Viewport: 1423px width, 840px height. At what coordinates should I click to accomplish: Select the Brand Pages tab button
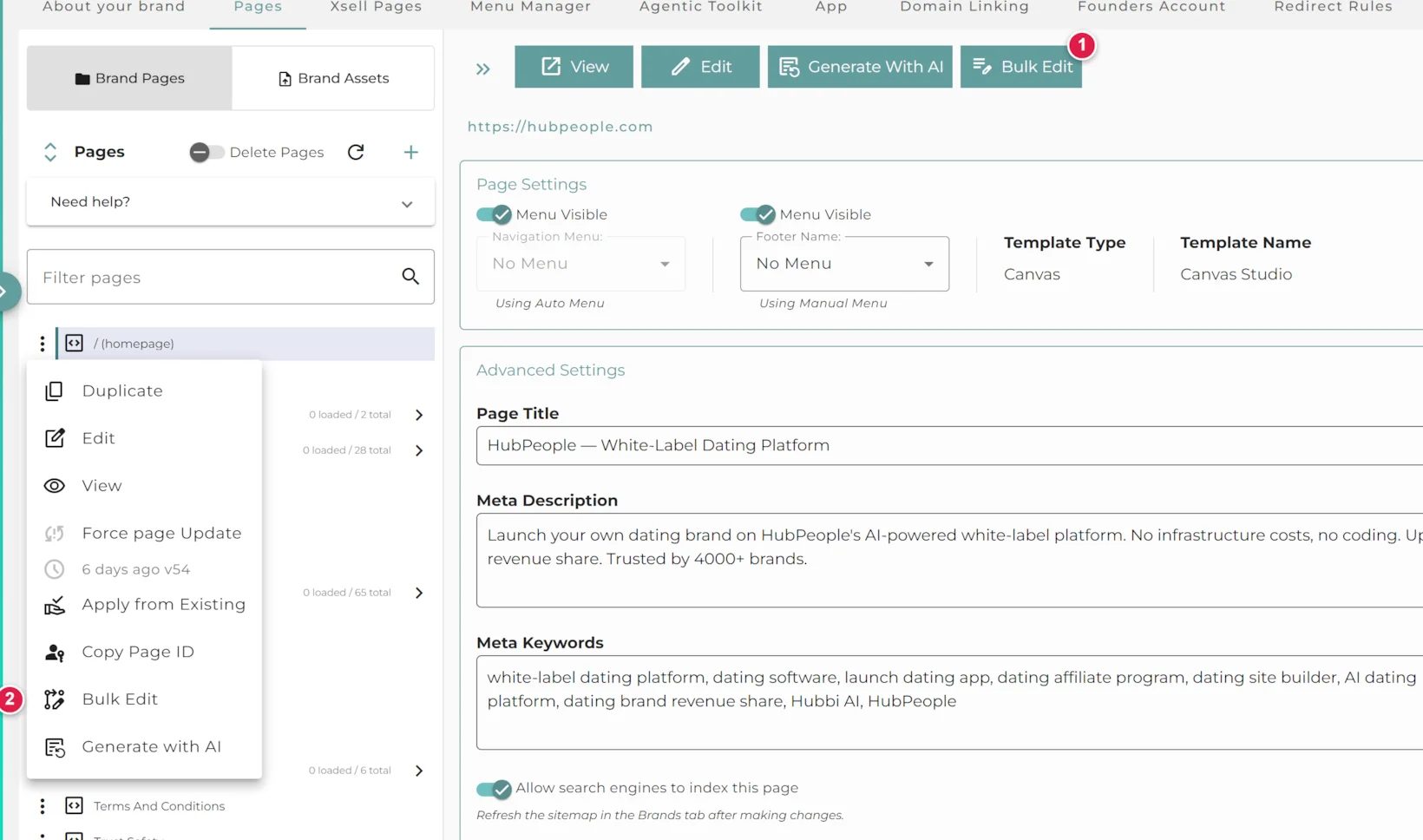tap(129, 78)
